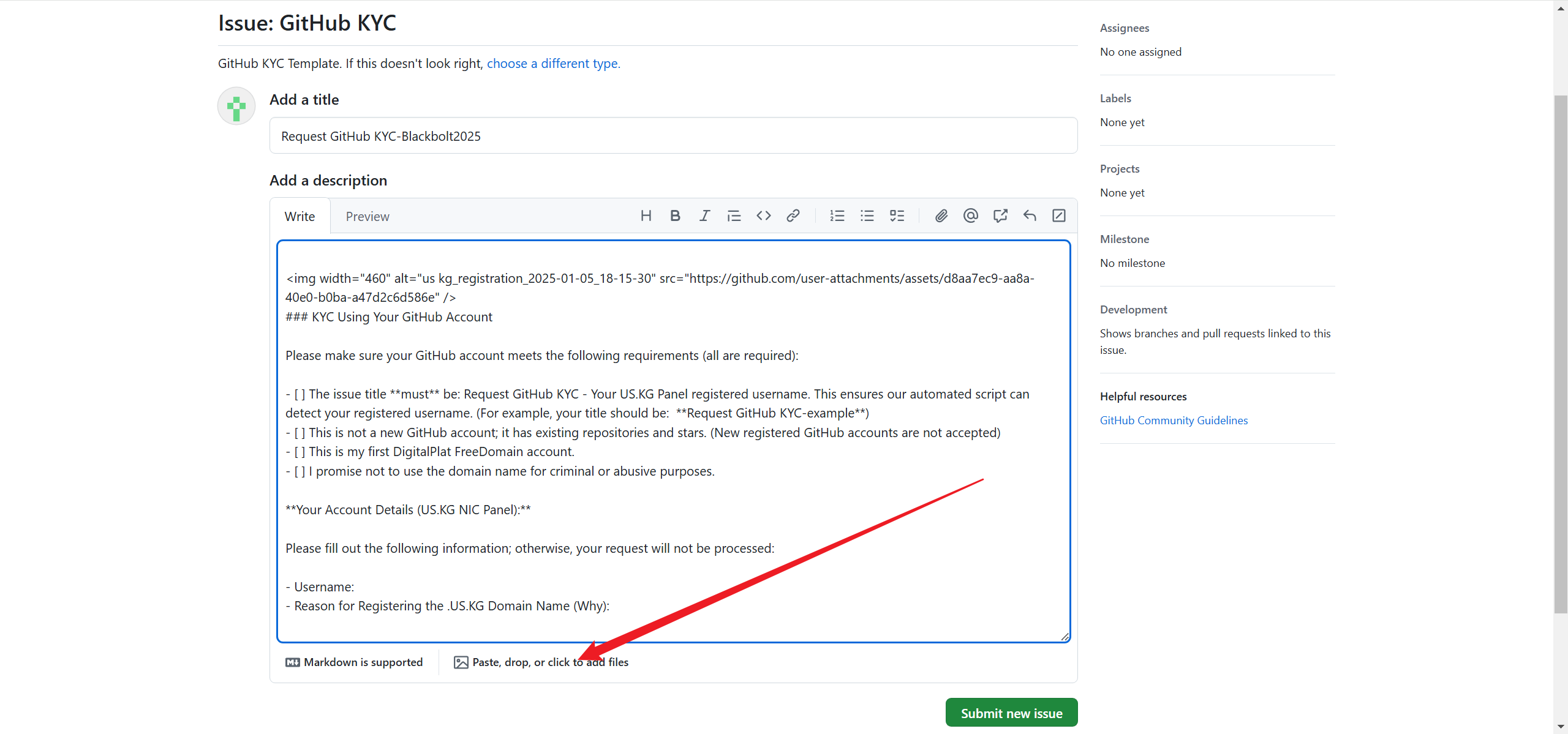
Task: Click the 'Helpful resources' heading
Action: coord(1143,397)
